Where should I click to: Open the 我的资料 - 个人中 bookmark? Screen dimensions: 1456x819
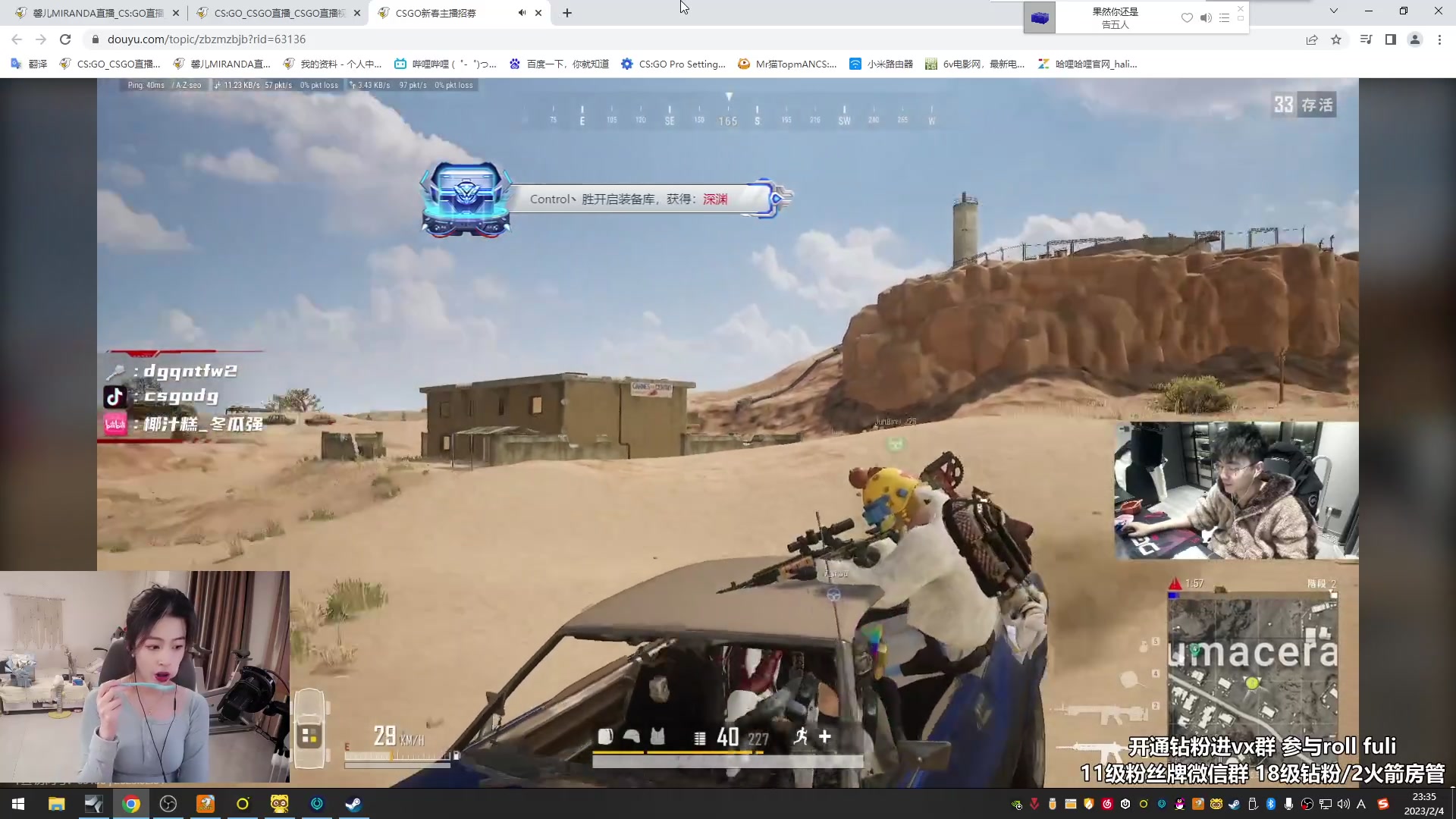pyautogui.click(x=332, y=64)
